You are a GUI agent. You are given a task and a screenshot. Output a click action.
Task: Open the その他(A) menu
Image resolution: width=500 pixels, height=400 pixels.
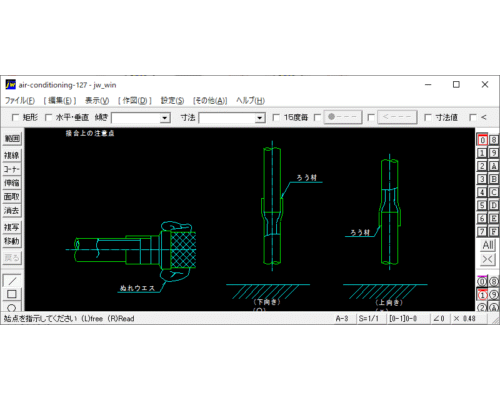210,100
